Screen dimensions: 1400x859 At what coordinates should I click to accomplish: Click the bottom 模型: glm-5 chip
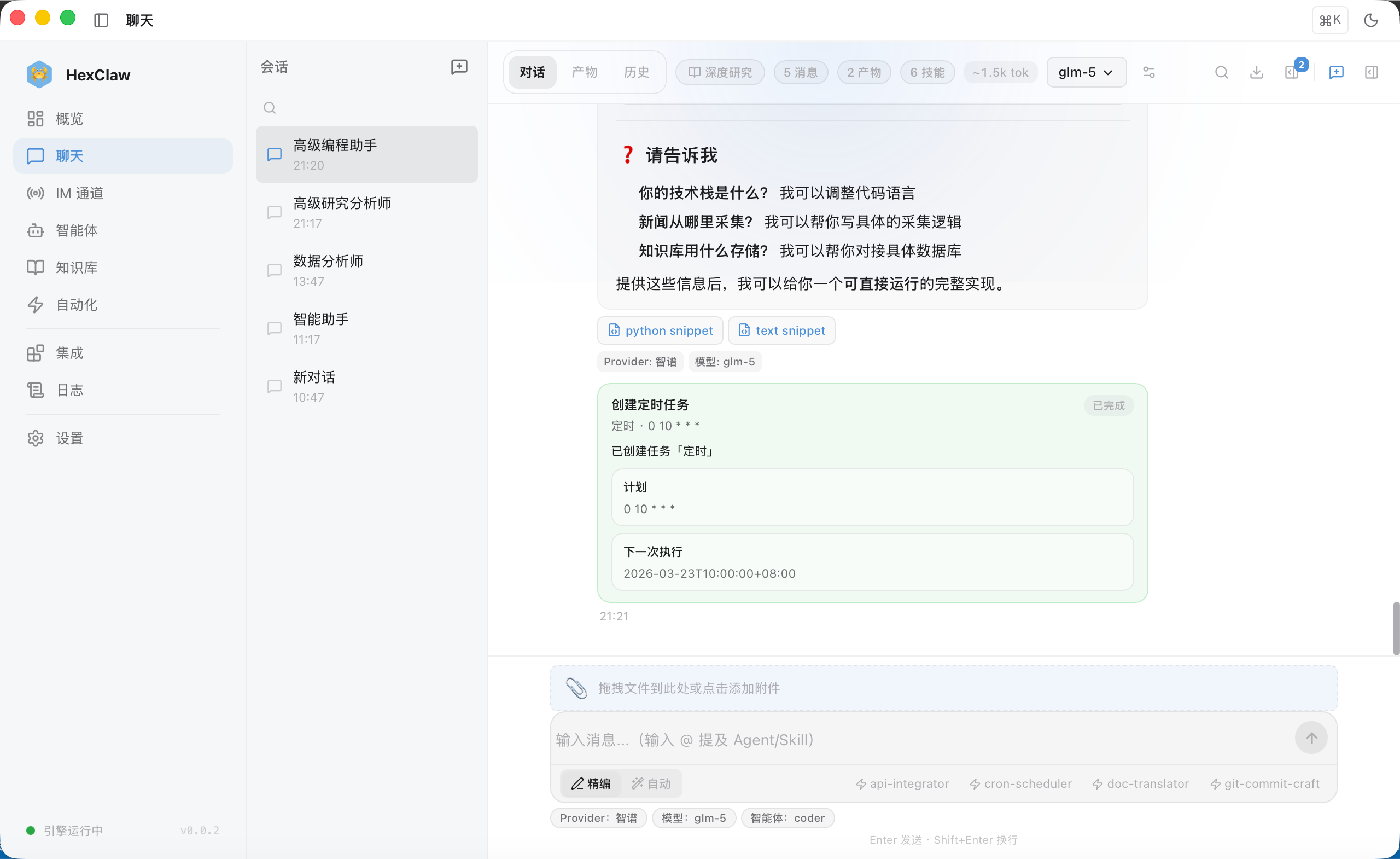click(694, 818)
